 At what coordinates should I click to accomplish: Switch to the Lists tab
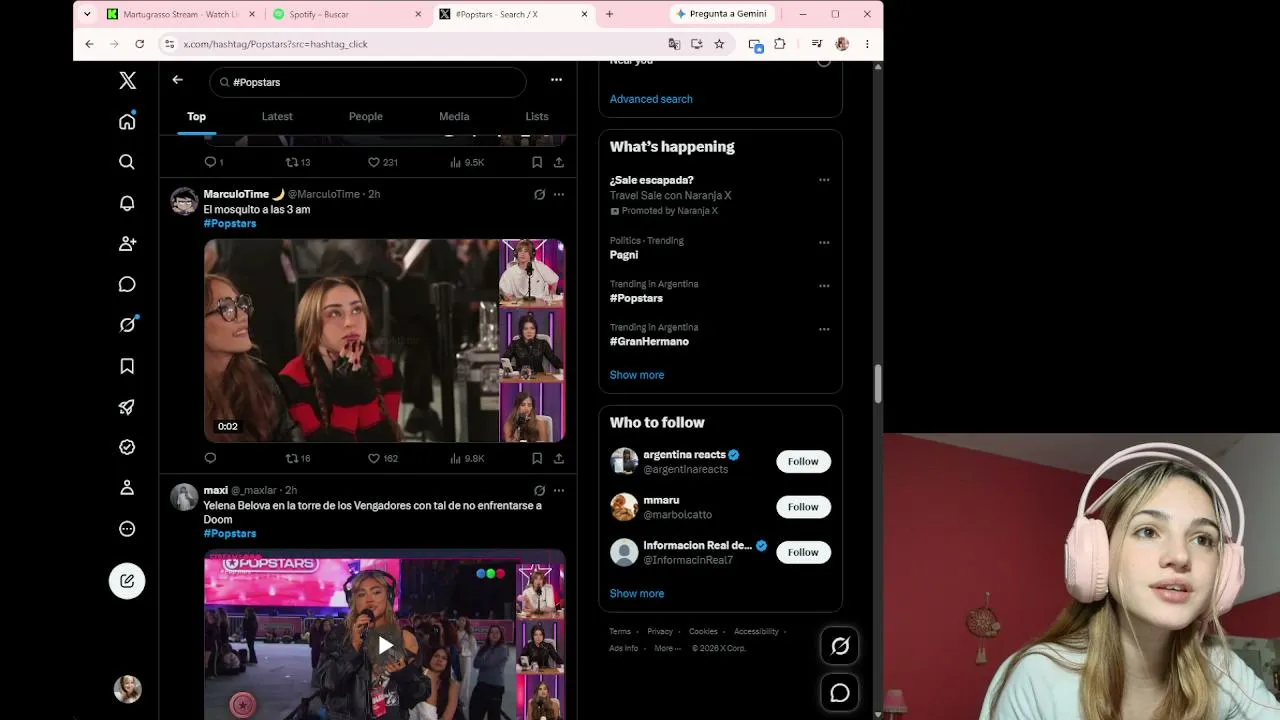[x=537, y=116]
